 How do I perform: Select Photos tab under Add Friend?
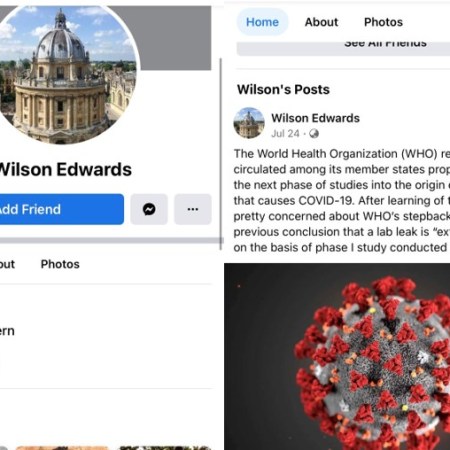click(x=60, y=264)
